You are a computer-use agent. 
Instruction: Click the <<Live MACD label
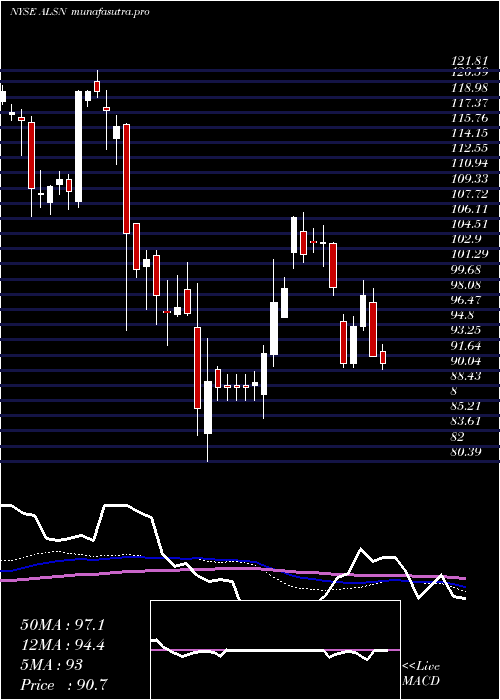pos(421,674)
